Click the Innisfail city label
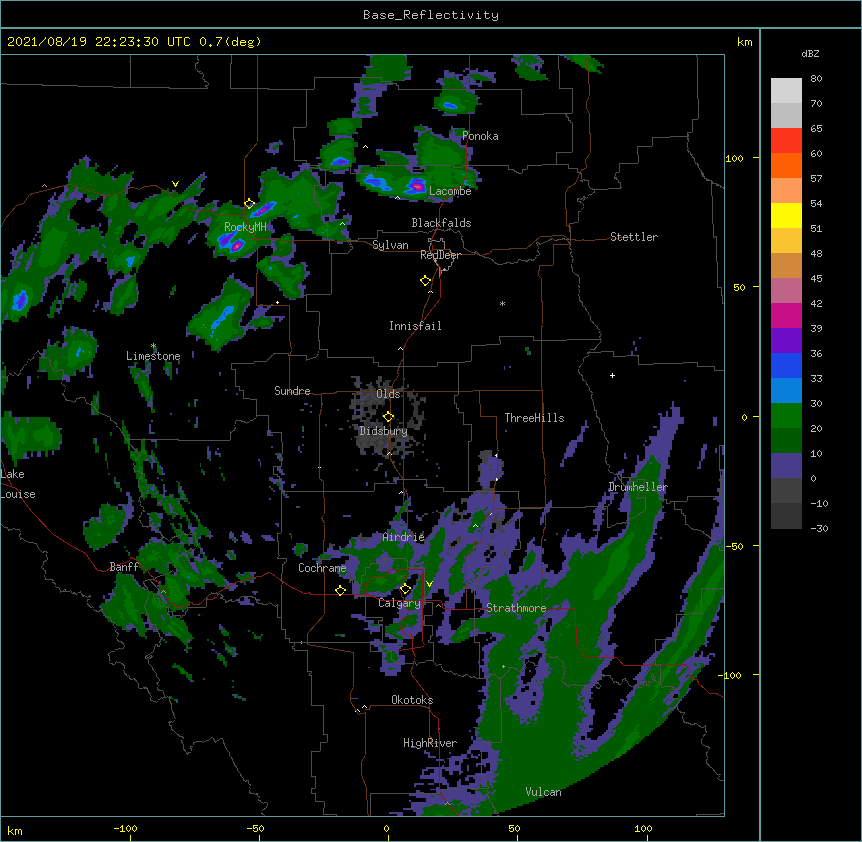The height and width of the screenshot is (842, 862). click(x=415, y=326)
